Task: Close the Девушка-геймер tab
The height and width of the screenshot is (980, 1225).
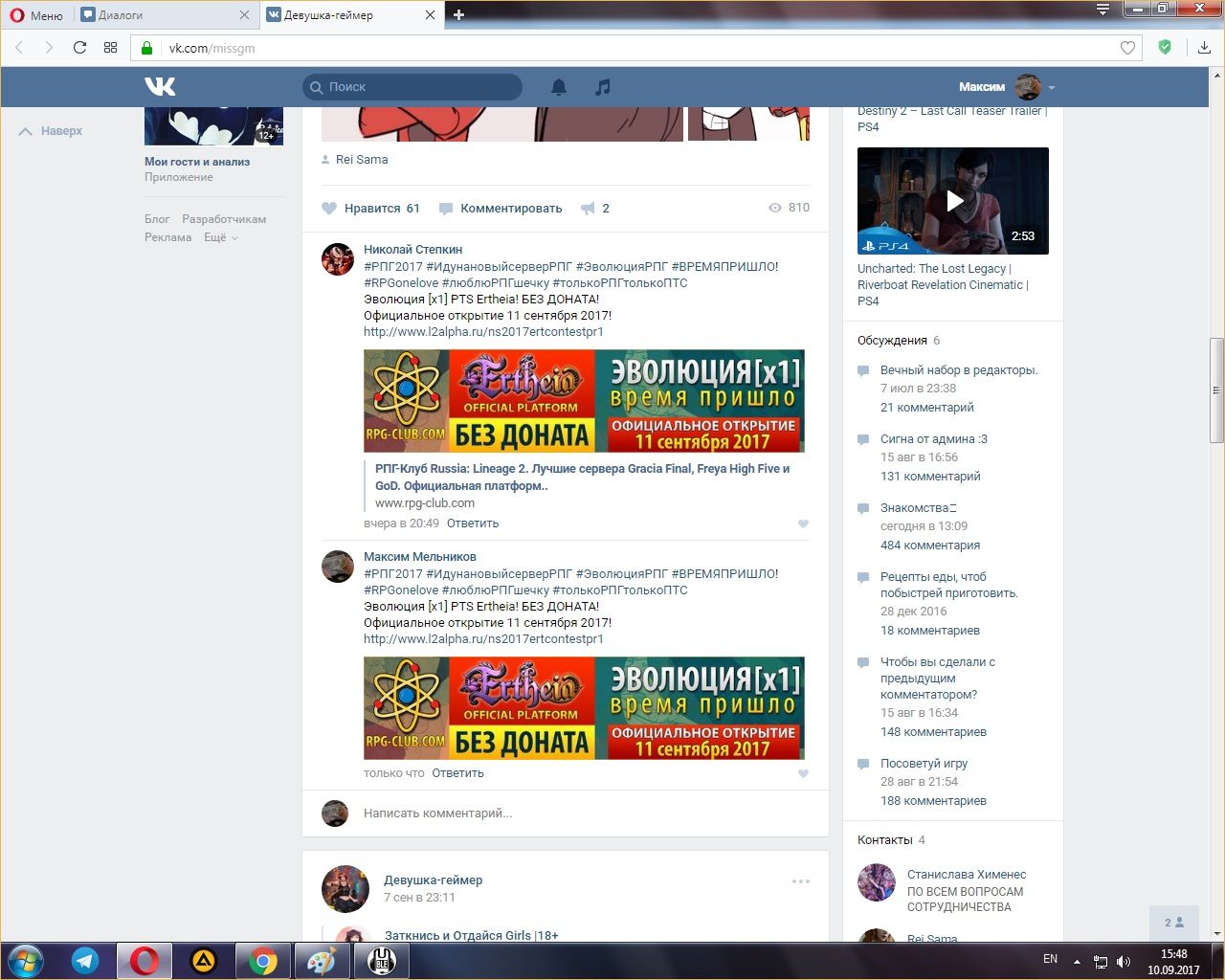Action: pyautogui.click(x=430, y=14)
